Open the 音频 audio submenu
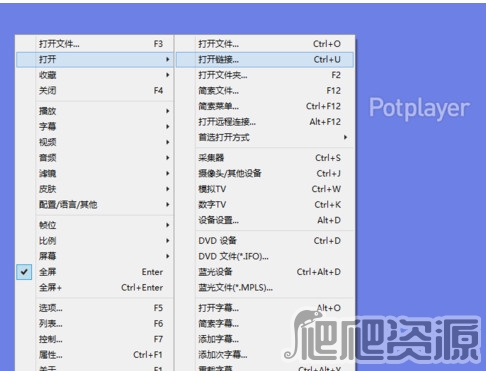The width and height of the screenshot is (486, 371). pyautogui.click(x=95, y=158)
